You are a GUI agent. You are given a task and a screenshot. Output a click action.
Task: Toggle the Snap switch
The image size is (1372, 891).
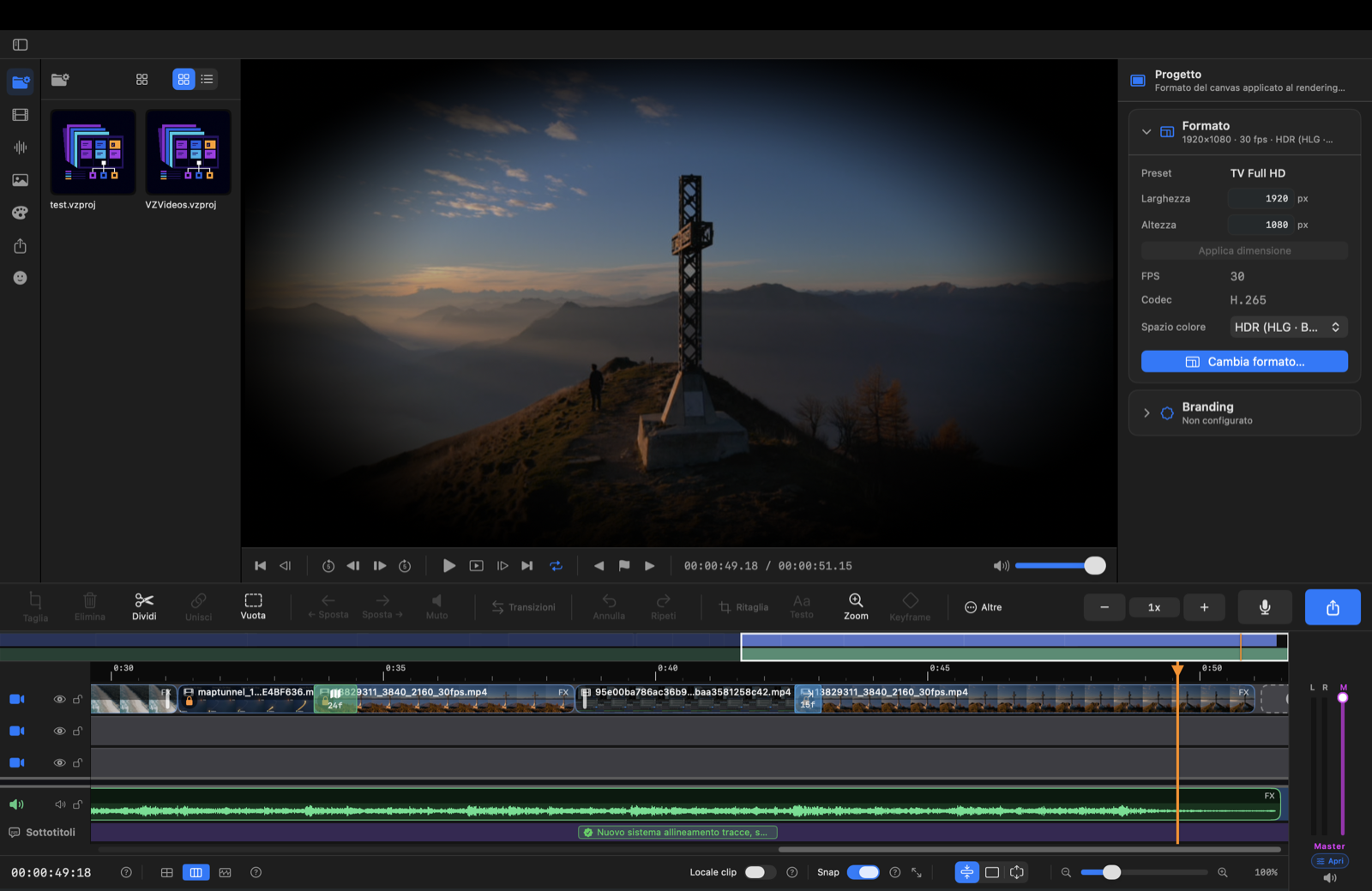(x=863, y=872)
